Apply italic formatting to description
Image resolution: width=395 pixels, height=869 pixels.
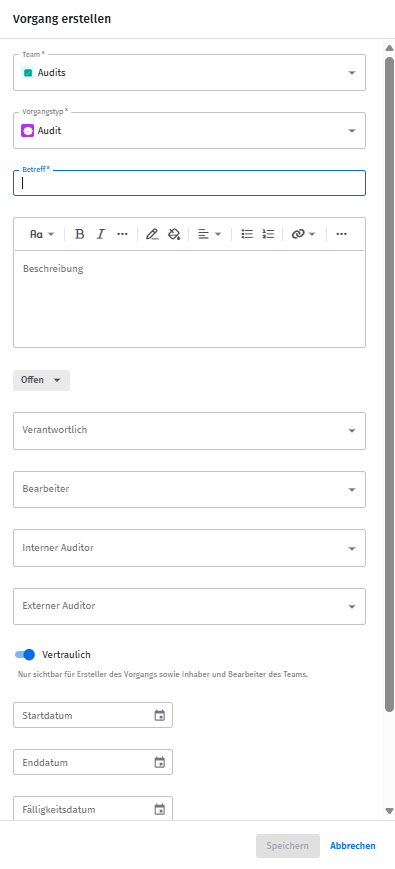[x=100, y=234]
